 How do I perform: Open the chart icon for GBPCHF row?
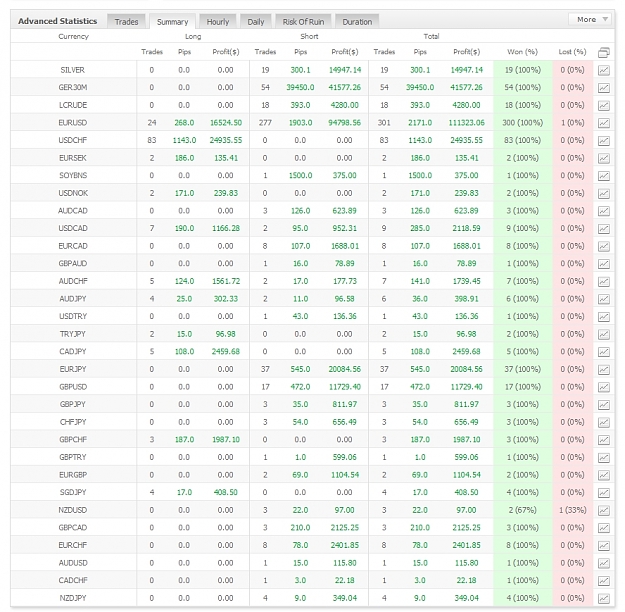coord(603,440)
